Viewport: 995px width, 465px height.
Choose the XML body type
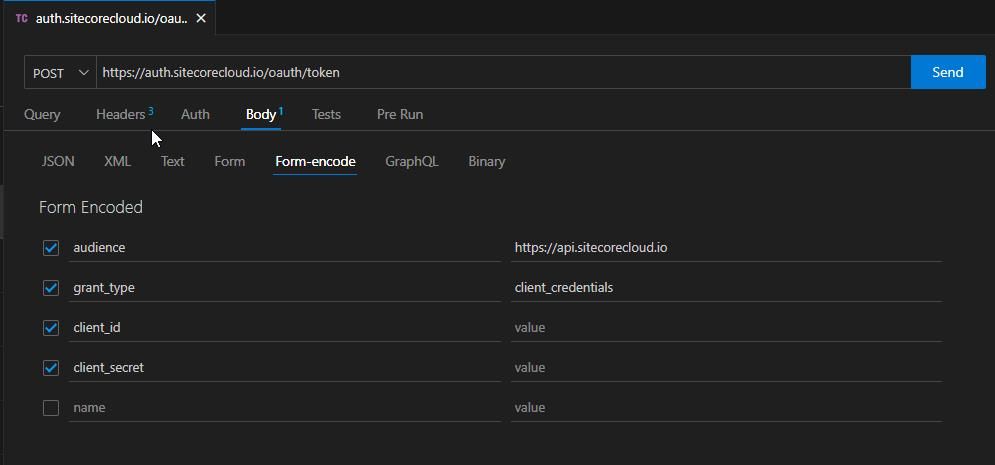click(x=117, y=161)
